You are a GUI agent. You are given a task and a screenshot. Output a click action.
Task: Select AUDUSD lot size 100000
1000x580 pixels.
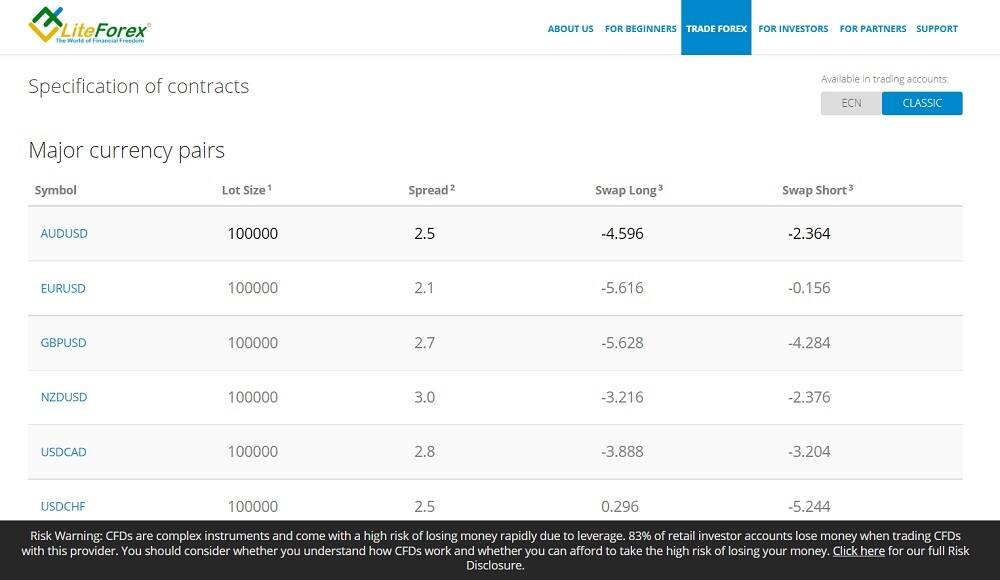click(253, 234)
